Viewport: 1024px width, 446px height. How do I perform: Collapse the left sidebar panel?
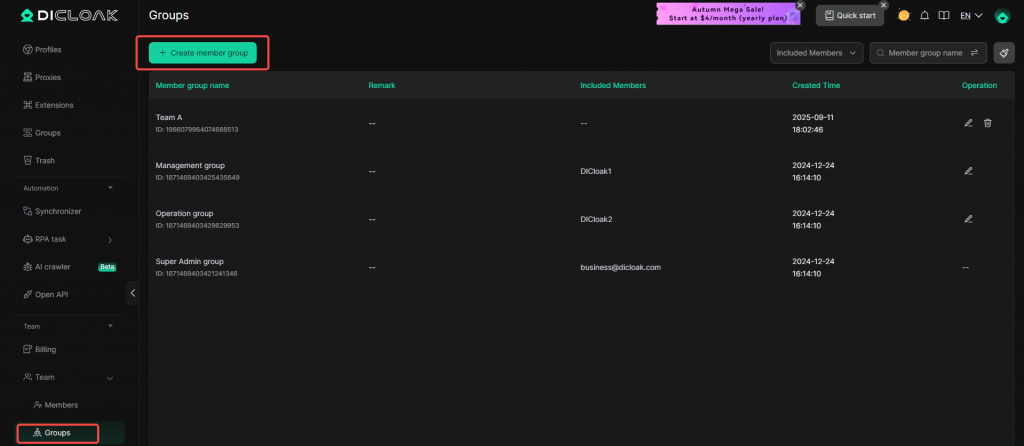click(133, 293)
